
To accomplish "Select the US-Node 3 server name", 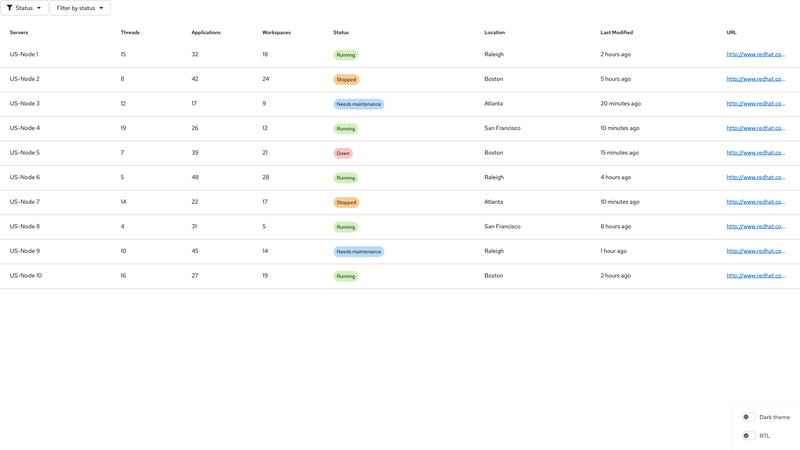I will click(x=24, y=104).
